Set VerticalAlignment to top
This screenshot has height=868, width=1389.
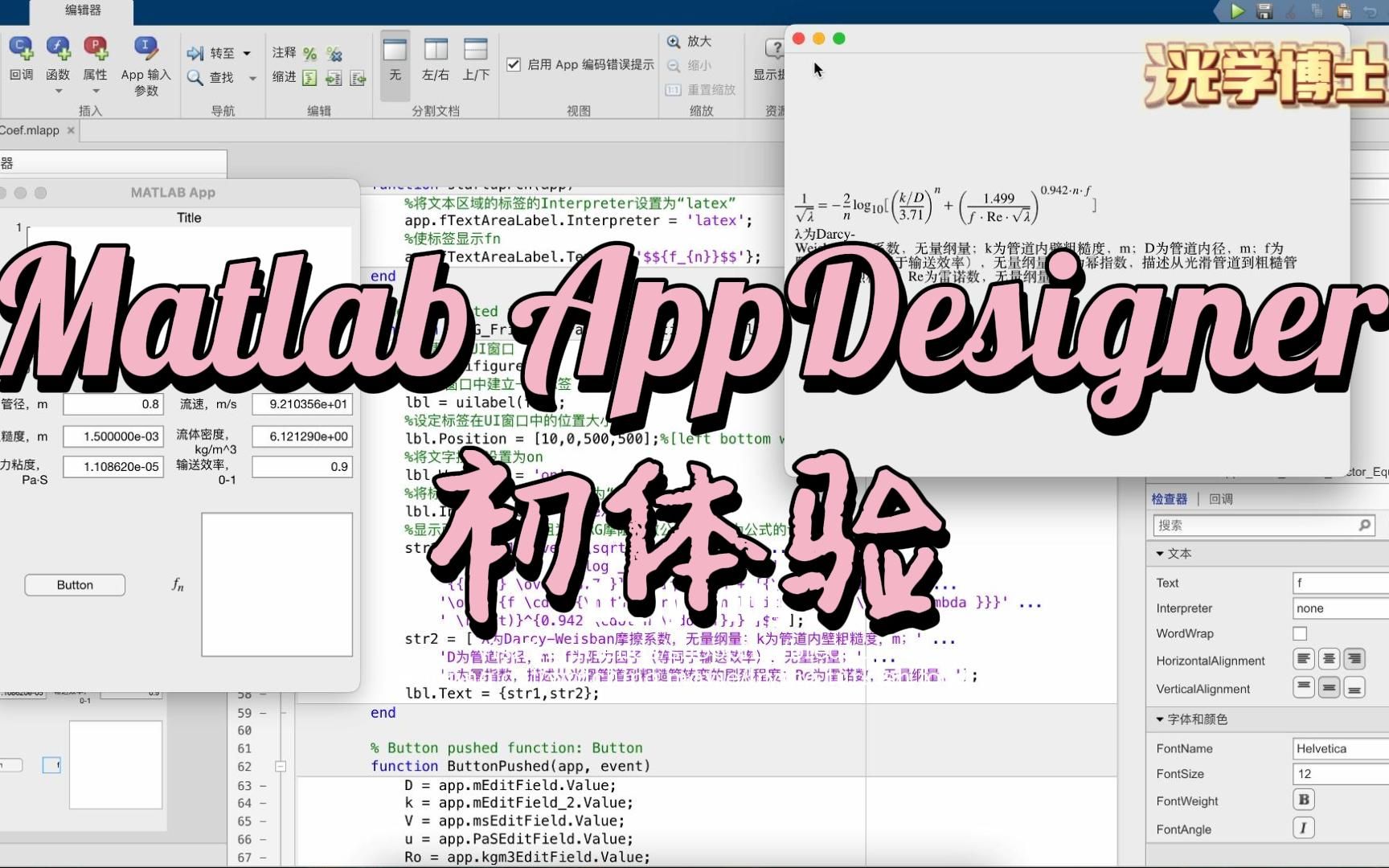(1304, 687)
